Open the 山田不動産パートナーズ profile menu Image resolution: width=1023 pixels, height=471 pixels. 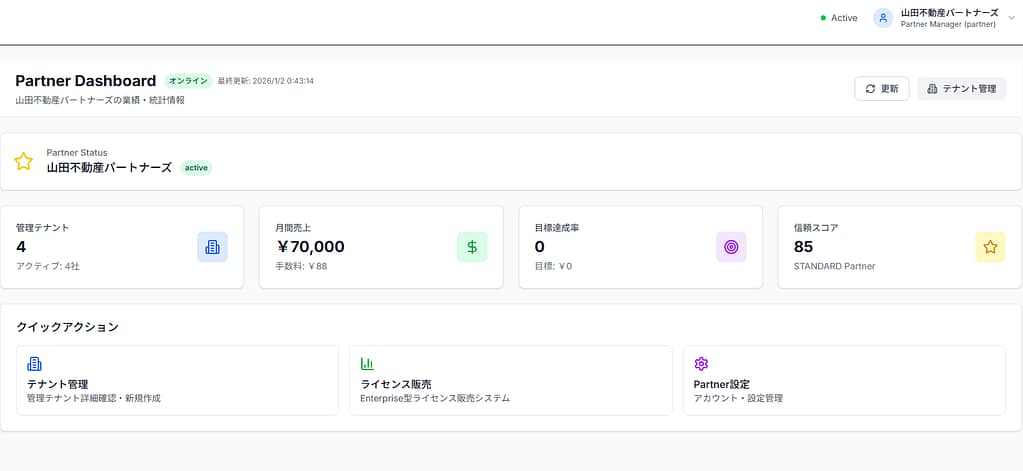click(948, 18)
